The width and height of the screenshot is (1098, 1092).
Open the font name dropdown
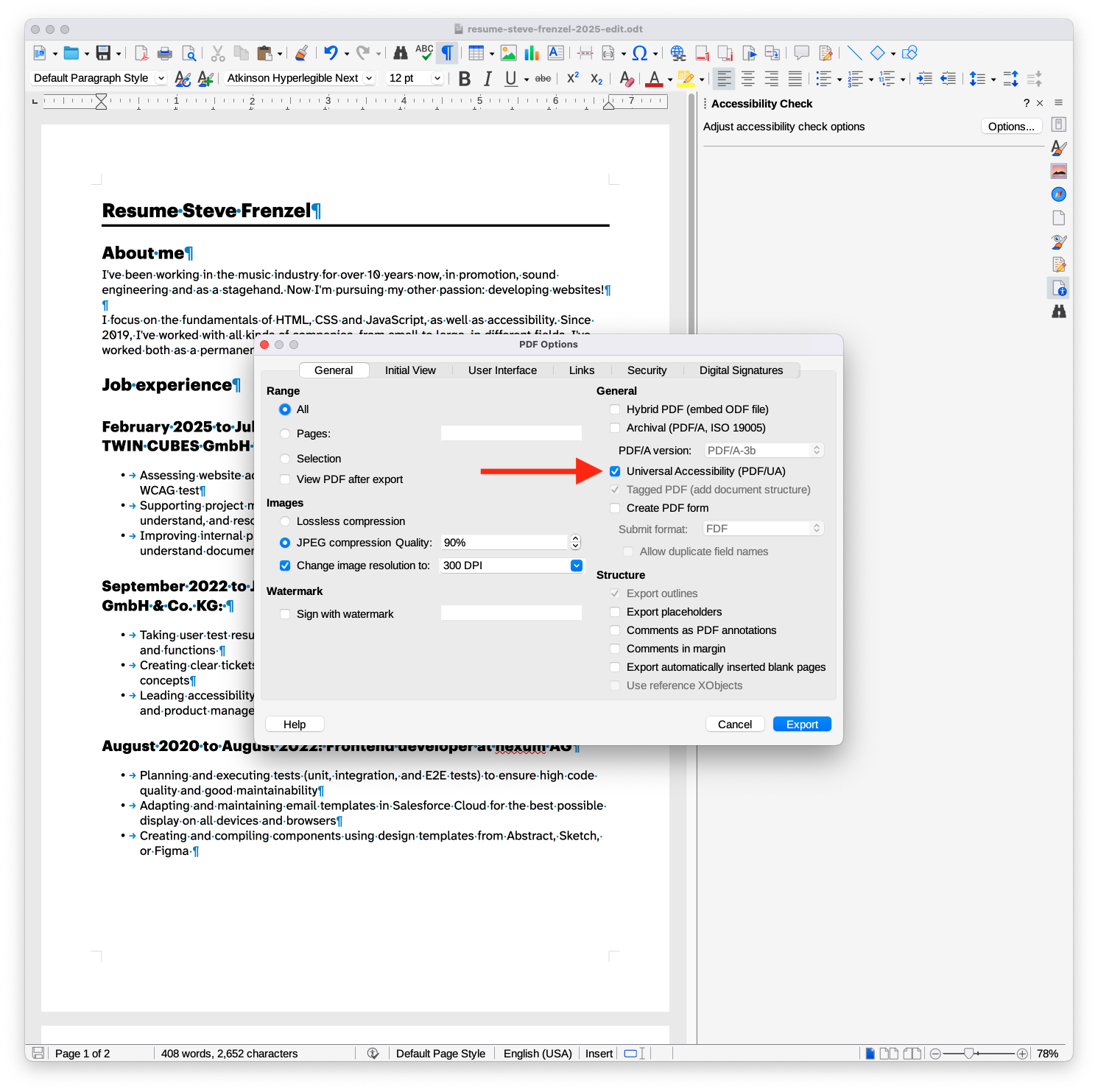[x=369, y=78]
